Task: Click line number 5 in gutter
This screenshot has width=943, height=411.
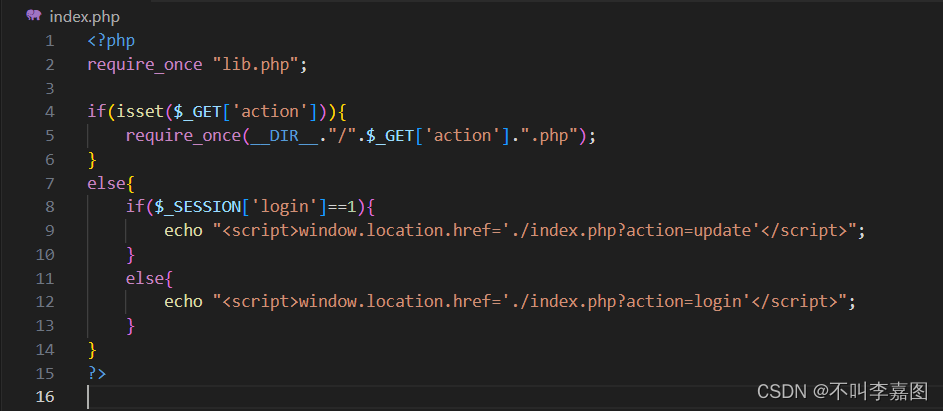Action: point(49,136)
